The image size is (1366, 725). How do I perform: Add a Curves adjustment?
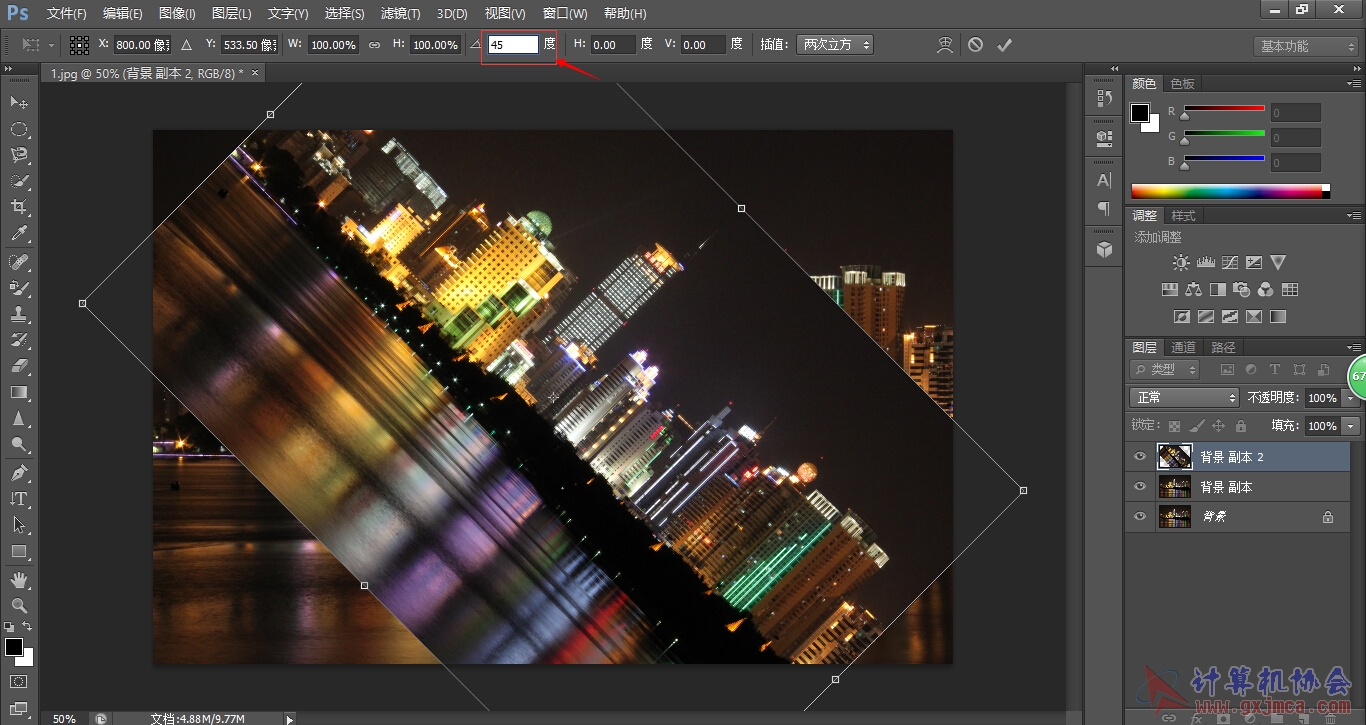(1229, 262)
